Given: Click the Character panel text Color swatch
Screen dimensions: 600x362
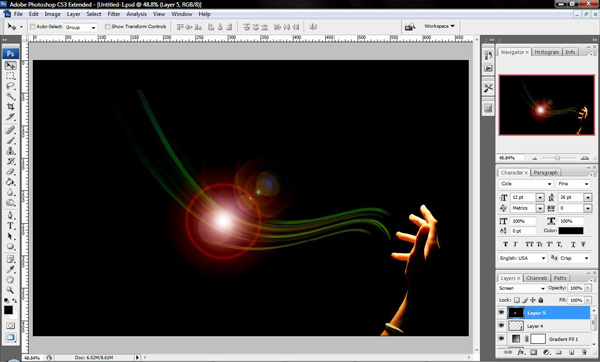Looking at the screenshot, I should (571, 231).
